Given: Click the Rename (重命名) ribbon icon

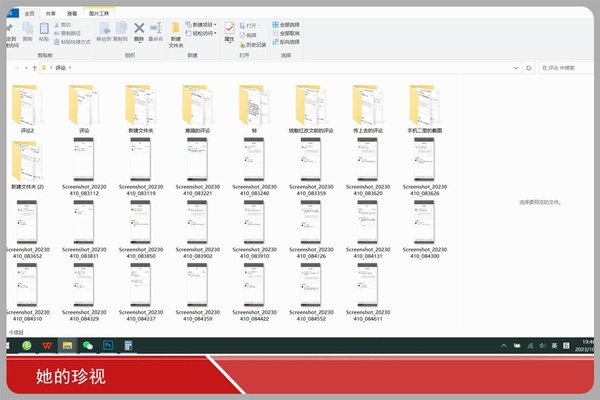Looking at the screenshot, I should 156,31.
